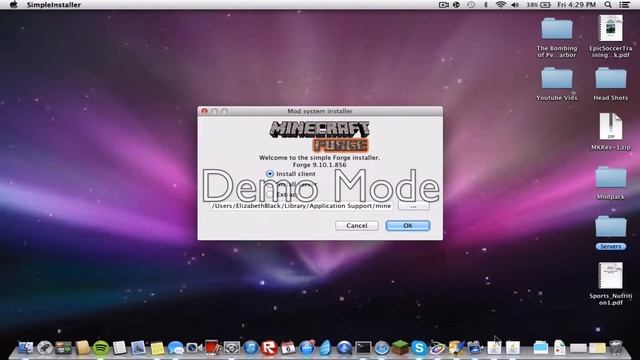
Task: Launch Roblox from the dock
Action: (269, 348)
